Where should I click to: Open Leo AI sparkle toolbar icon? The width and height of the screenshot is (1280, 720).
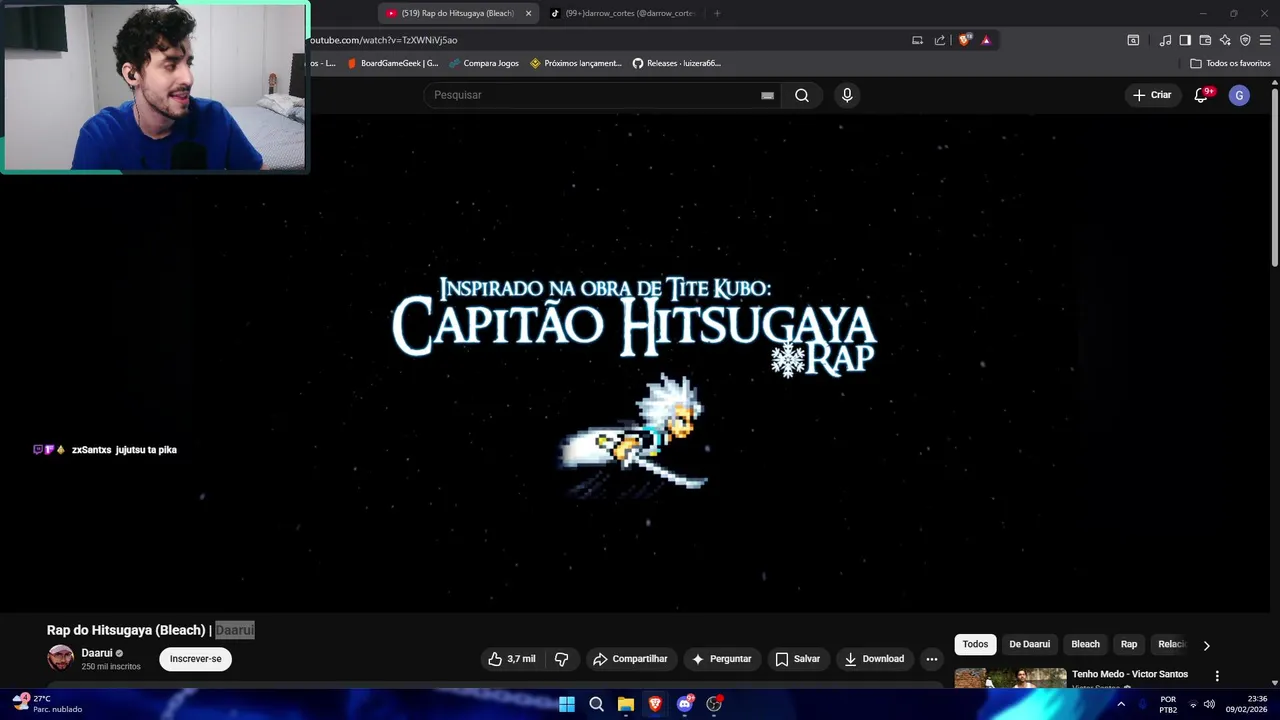pos(1225,40)
